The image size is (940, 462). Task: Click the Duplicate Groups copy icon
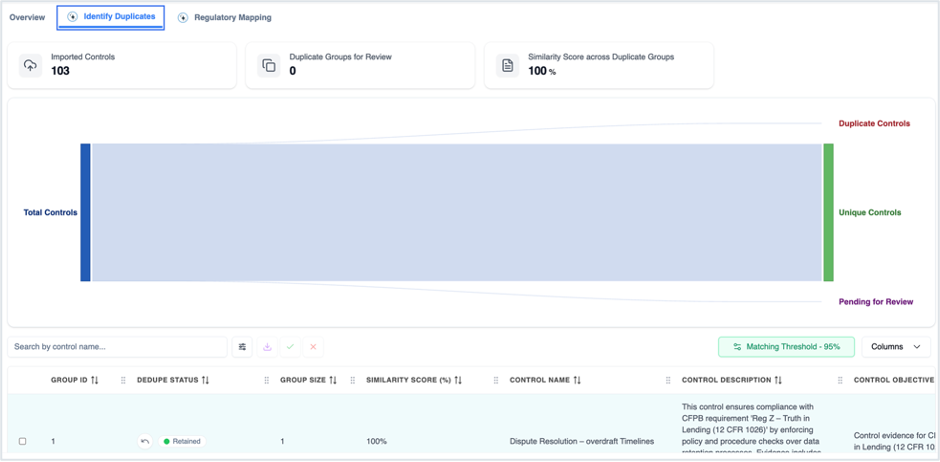(x=269, y=65)
